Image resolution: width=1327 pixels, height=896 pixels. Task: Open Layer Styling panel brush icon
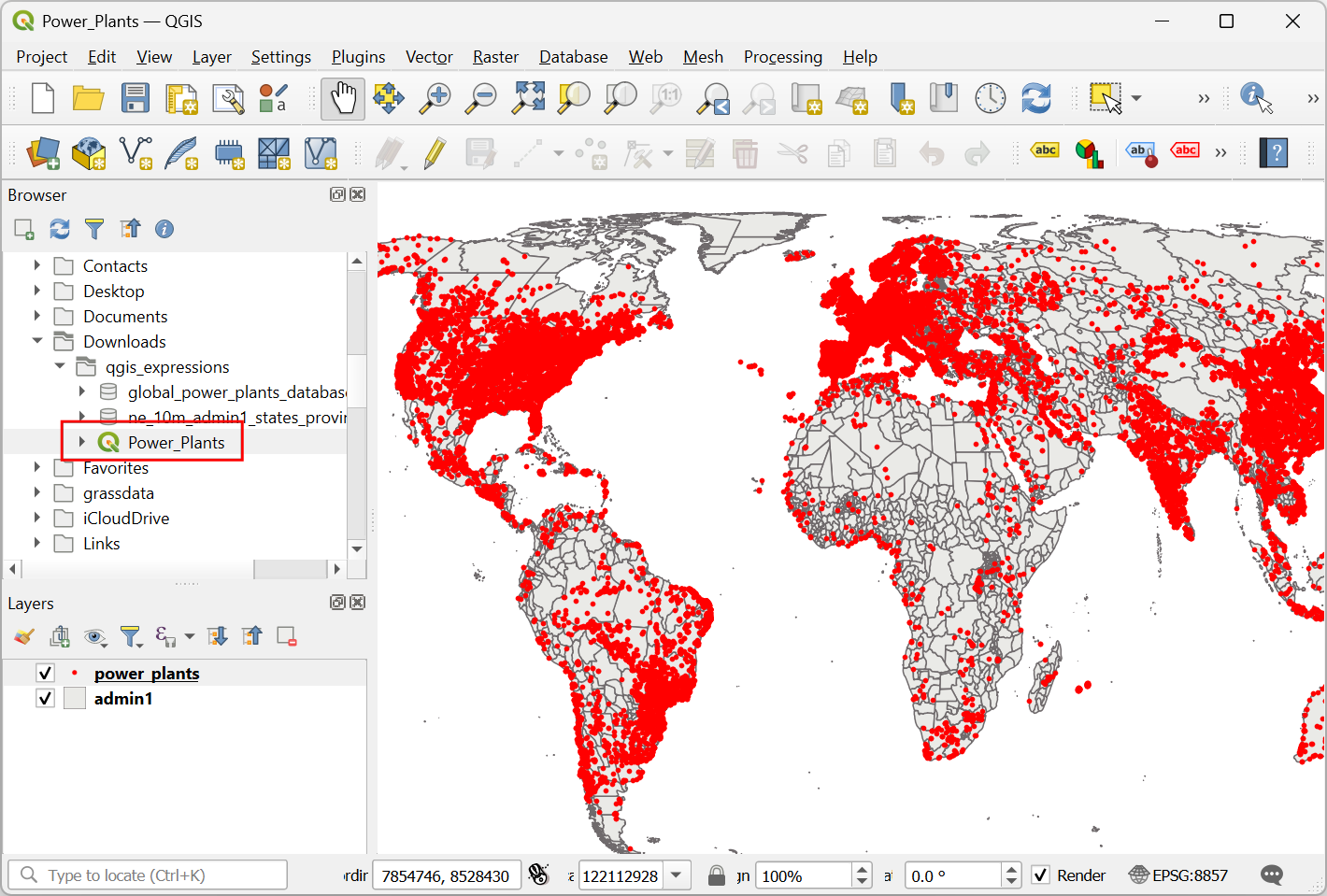24,637
